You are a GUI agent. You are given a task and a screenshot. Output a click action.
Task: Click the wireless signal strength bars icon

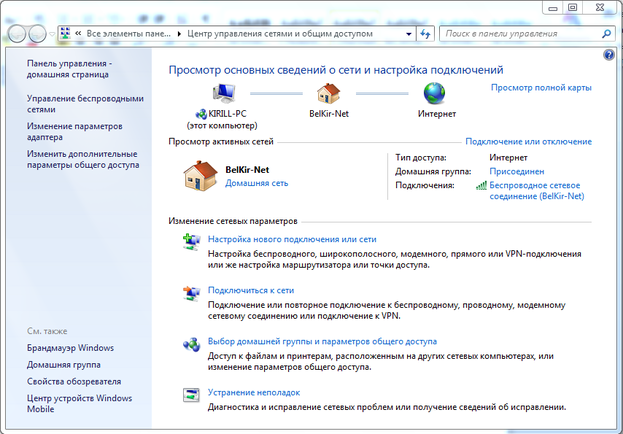coord(481,186)
